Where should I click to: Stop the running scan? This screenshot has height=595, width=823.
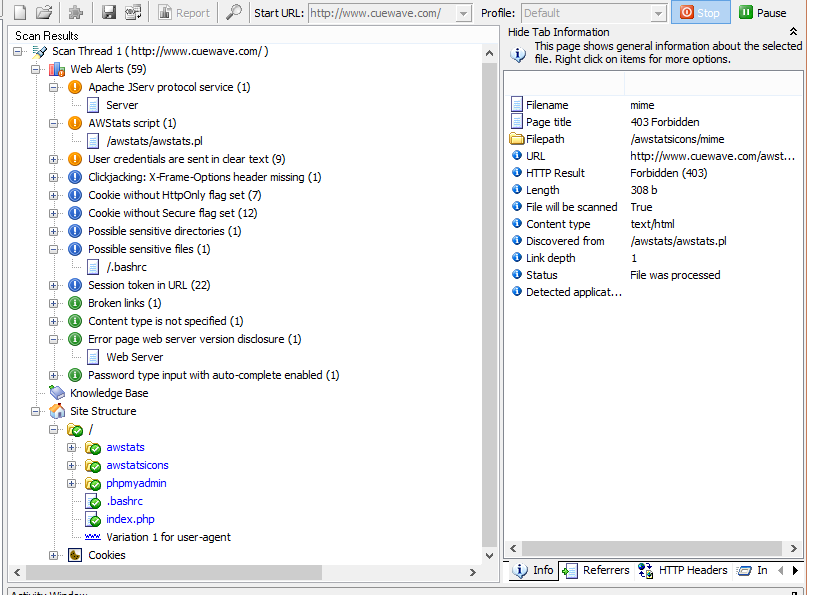tap(700, 13)
